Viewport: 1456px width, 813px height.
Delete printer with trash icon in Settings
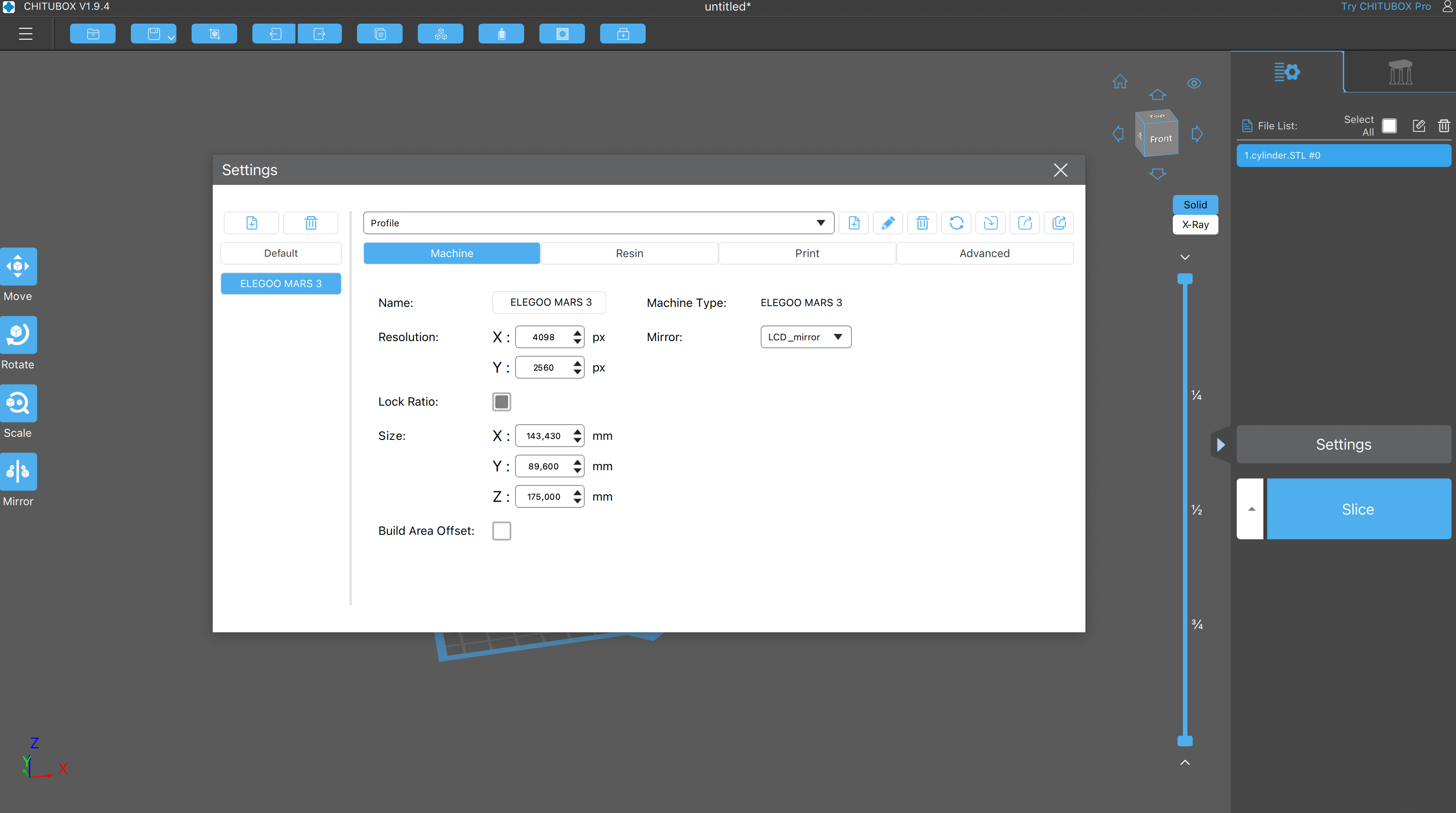click(311, 223)
